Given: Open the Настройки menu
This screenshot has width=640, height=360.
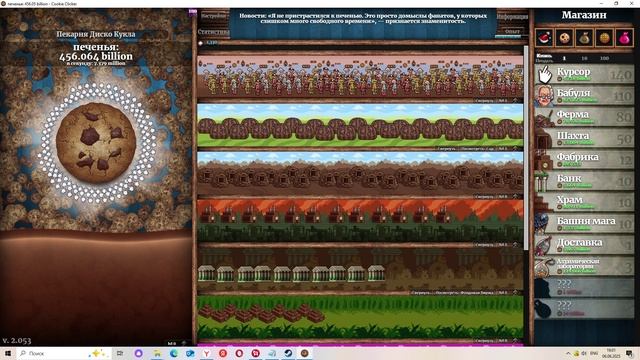Looking at the screenshot, I should point(213,17).
